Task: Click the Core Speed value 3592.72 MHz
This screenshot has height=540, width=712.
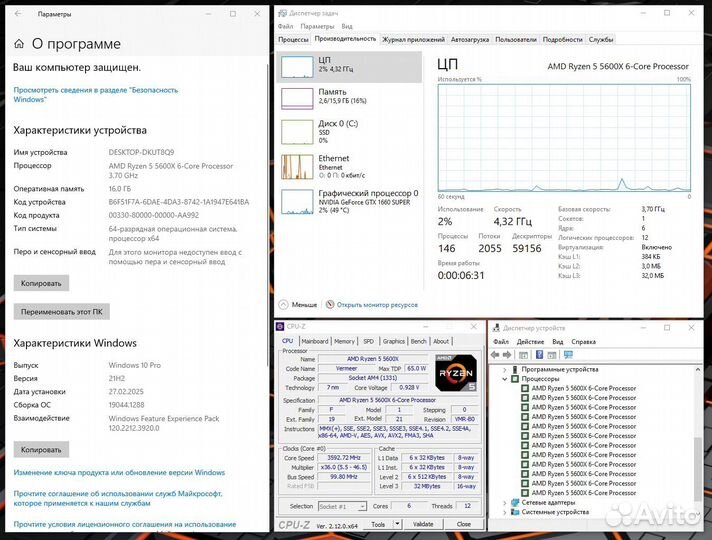Action: click(x=344, y=457)
